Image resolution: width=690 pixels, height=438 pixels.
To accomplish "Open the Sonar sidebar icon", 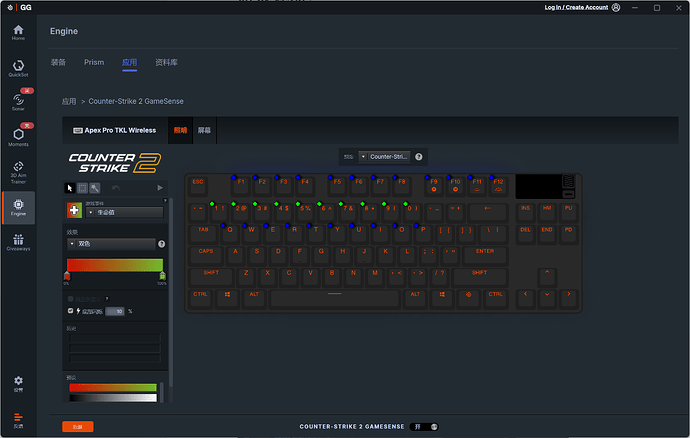I will point(18,100).
